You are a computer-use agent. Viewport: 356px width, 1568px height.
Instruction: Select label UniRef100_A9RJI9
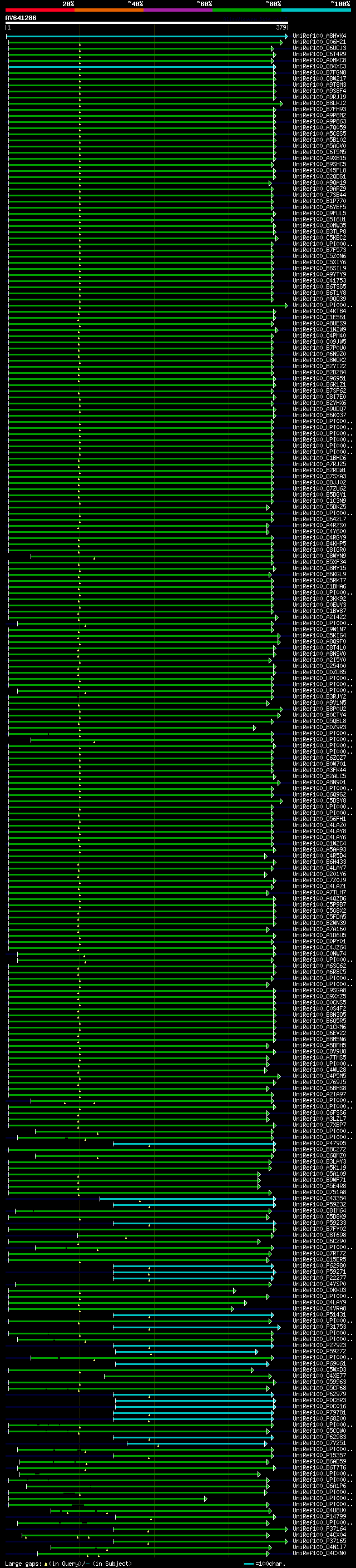click(319, 97)
